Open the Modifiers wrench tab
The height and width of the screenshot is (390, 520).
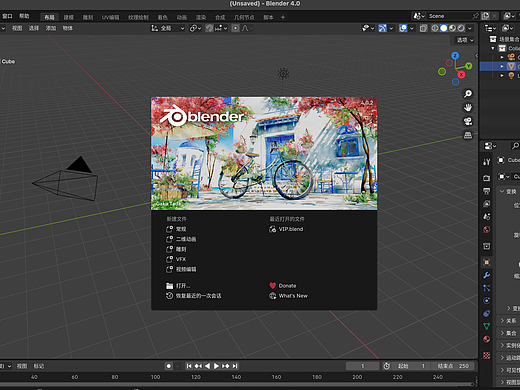click(487, 275)
